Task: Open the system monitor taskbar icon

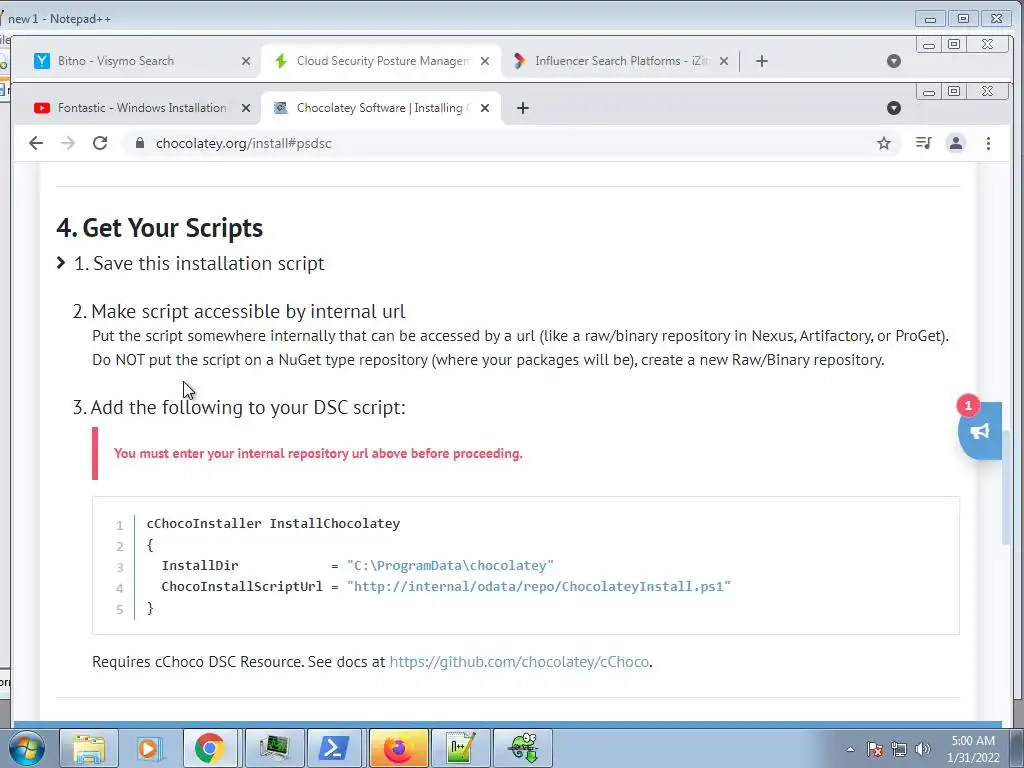Action: pos(274,748)
